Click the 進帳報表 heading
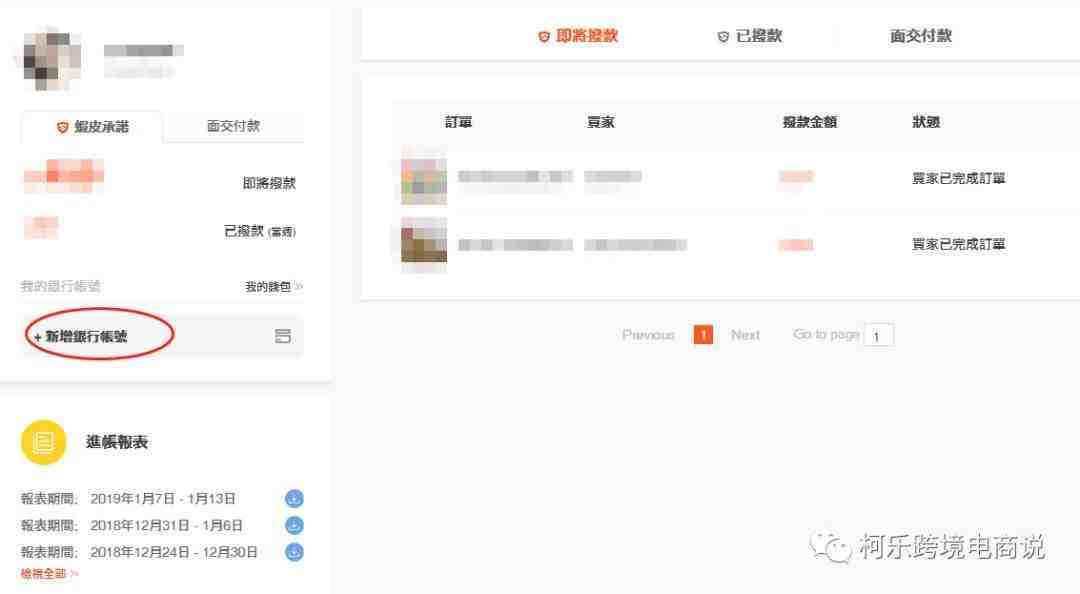This screenshot has width=1080, height=594. [117, 442]
